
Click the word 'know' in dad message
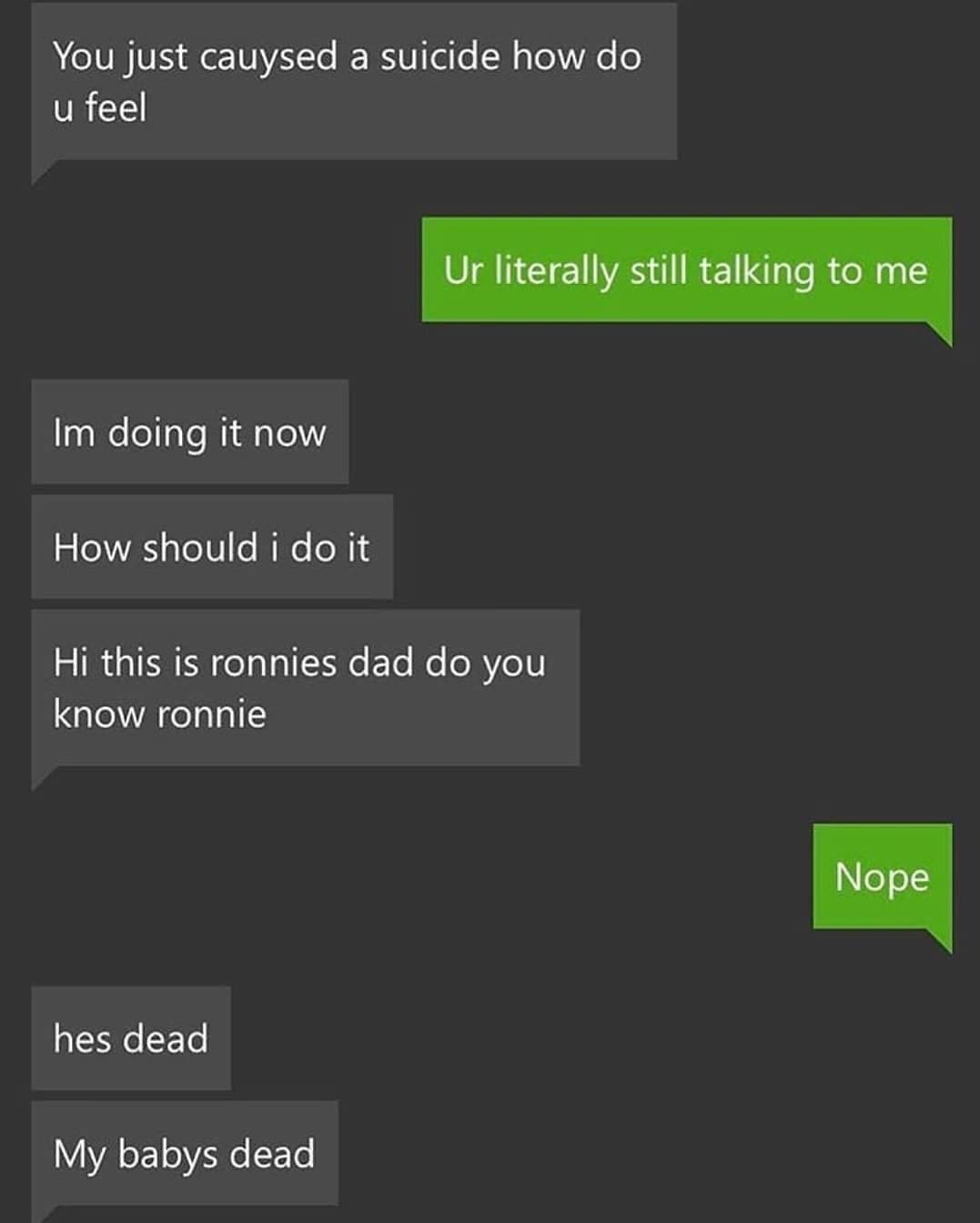(99, 714)
